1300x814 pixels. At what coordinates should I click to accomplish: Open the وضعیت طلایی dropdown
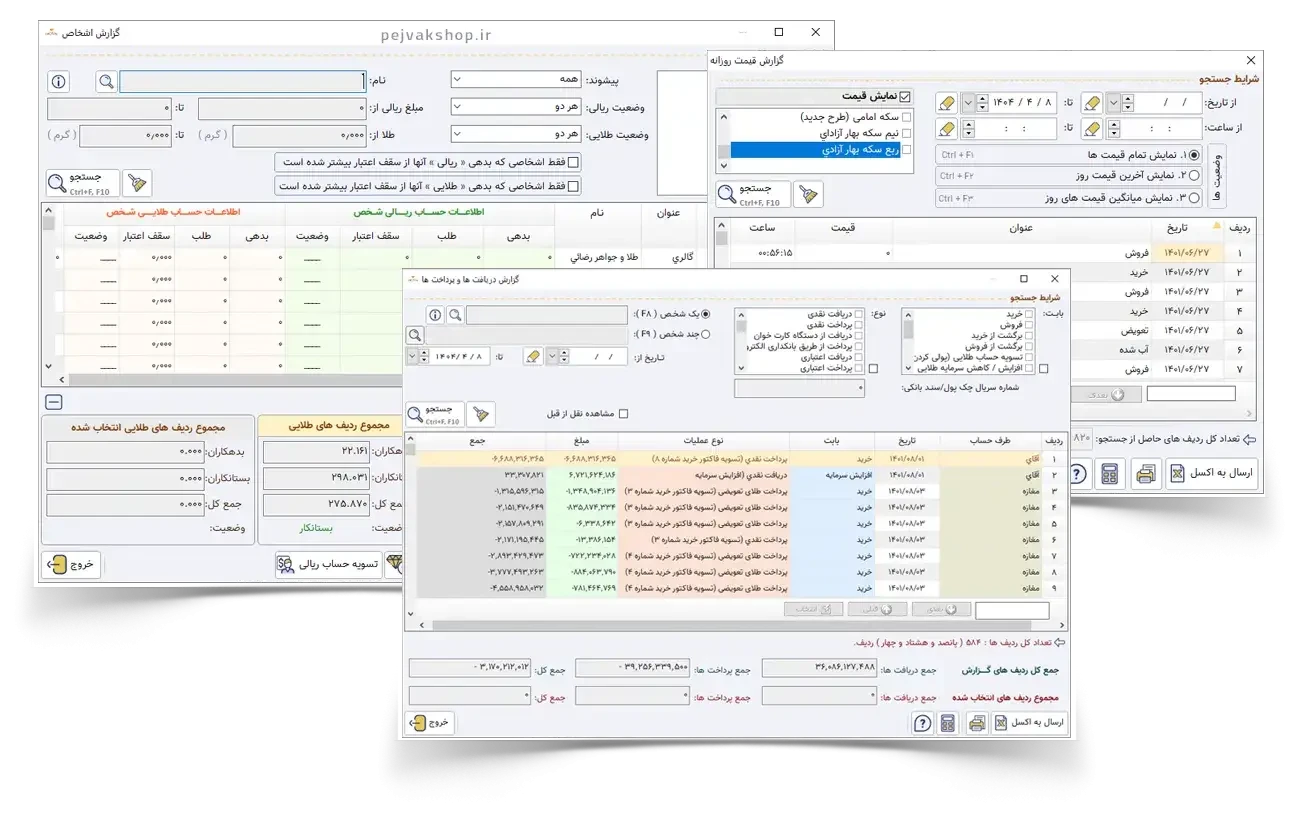(x=515, y=134)
